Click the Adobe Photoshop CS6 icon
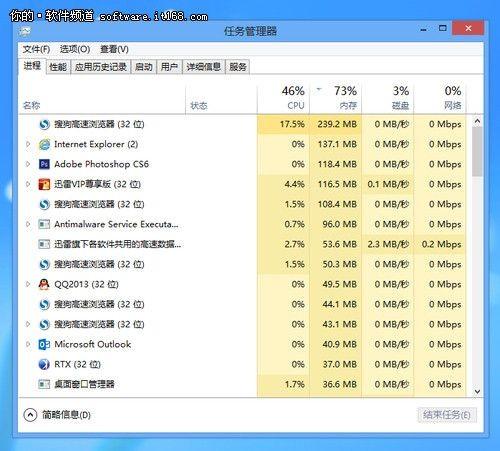Screen dimensions: 500x451 44,164
